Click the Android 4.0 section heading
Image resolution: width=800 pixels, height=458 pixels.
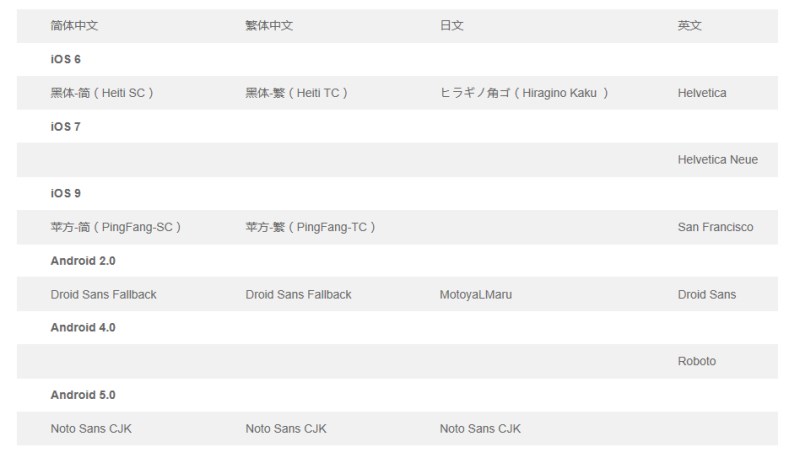(83, 327)
